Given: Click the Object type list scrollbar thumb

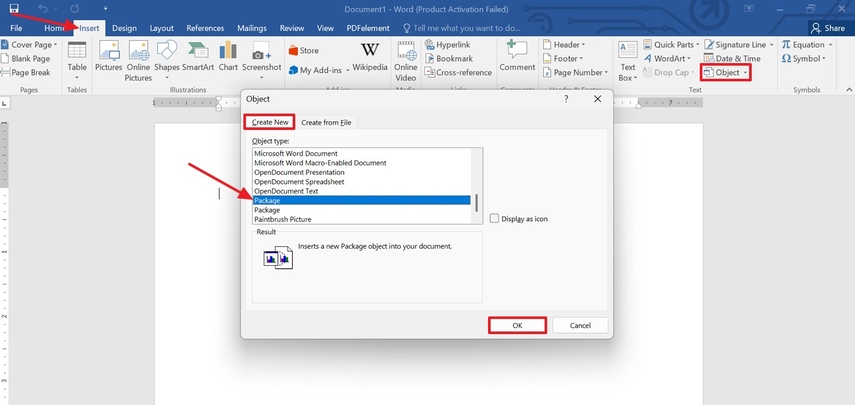Looking at the screenshot, I should pyautogui.click(x=477, y=203).
